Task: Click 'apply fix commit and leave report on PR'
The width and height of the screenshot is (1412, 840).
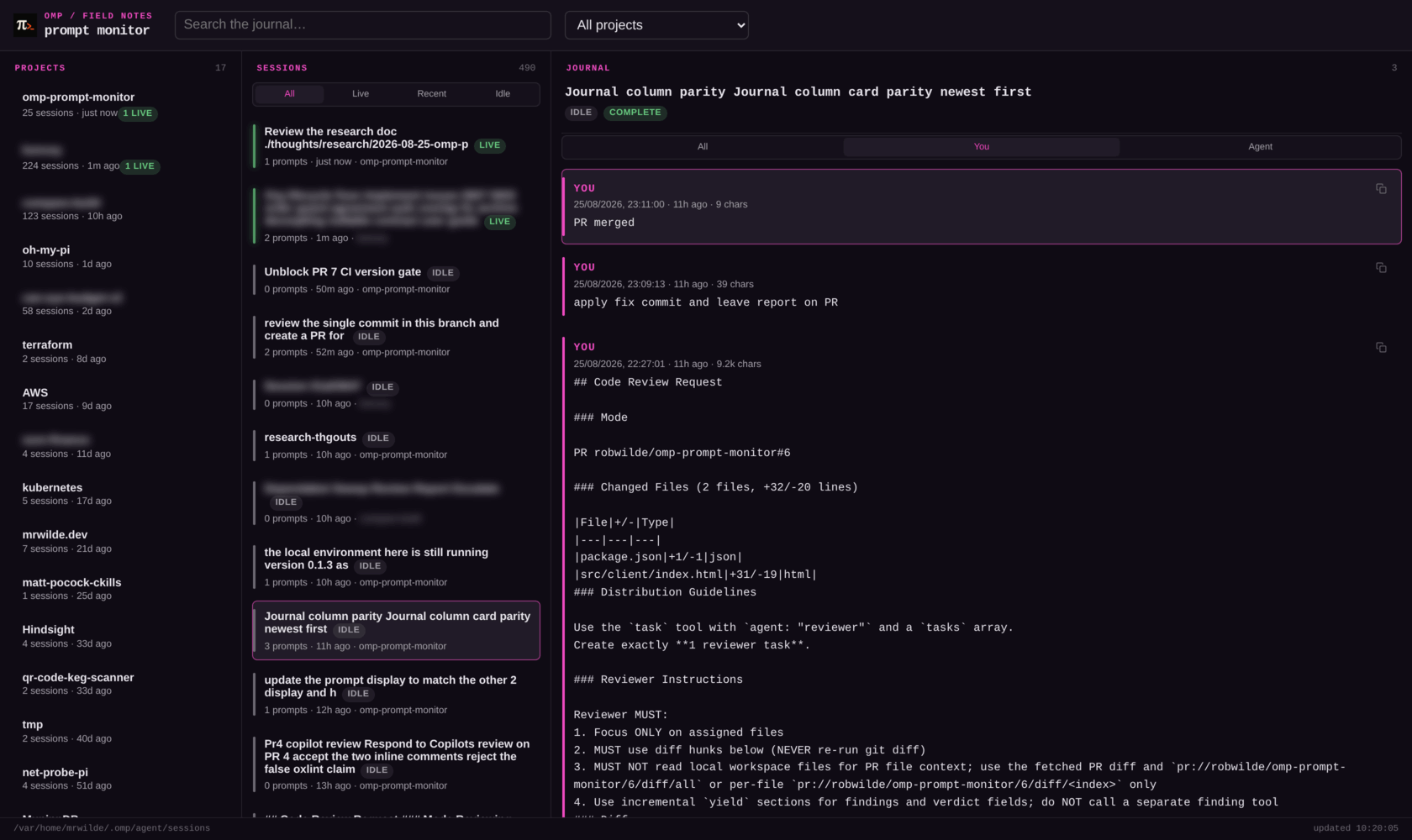Action: [x=706, y=302]
